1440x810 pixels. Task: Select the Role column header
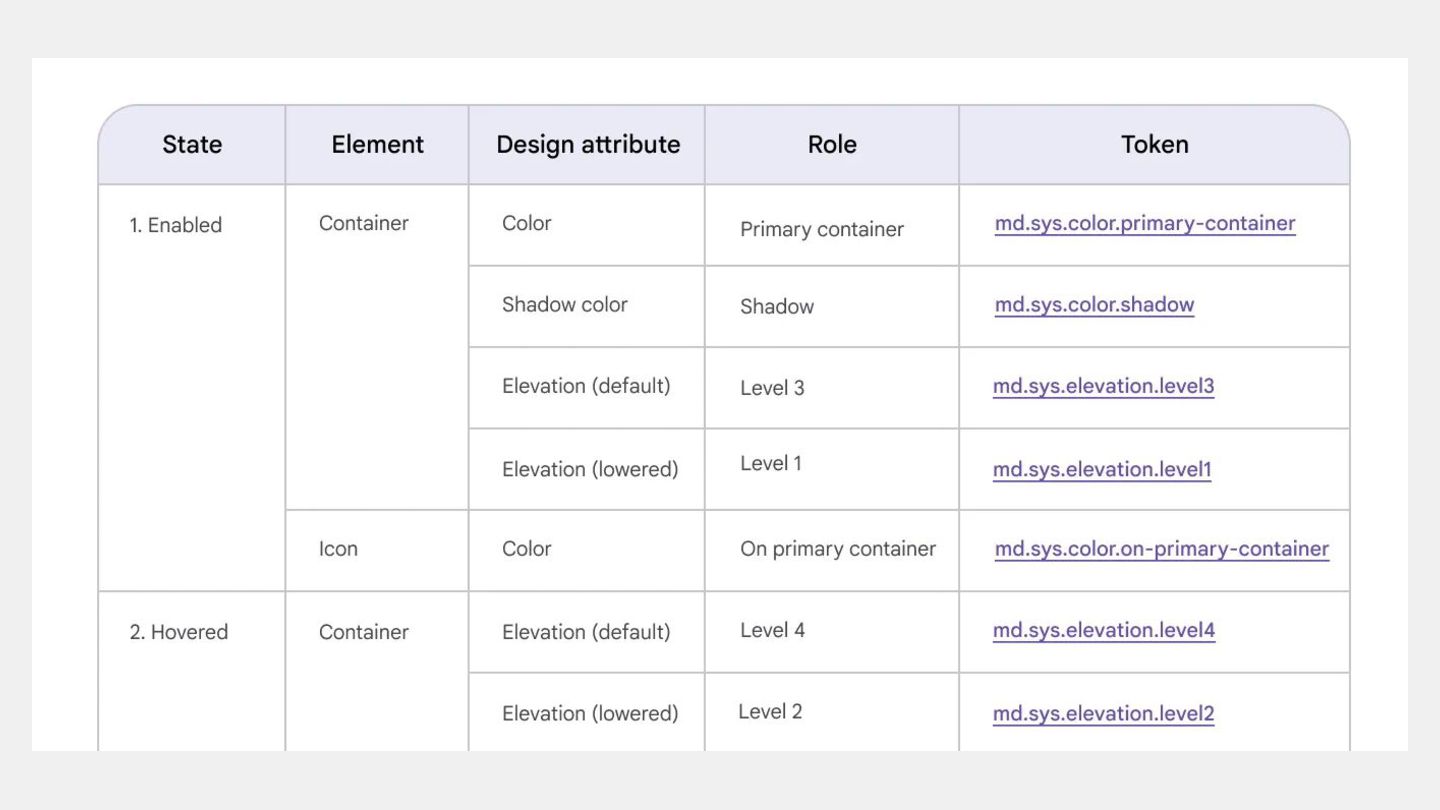click(832, 145)
